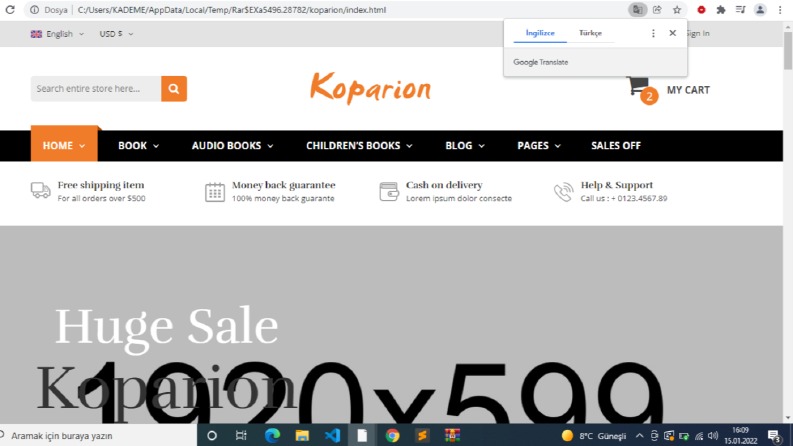Click the Windows taskbar search box
The height and width of the screenshot is (446, 793).
coord(98,435)
